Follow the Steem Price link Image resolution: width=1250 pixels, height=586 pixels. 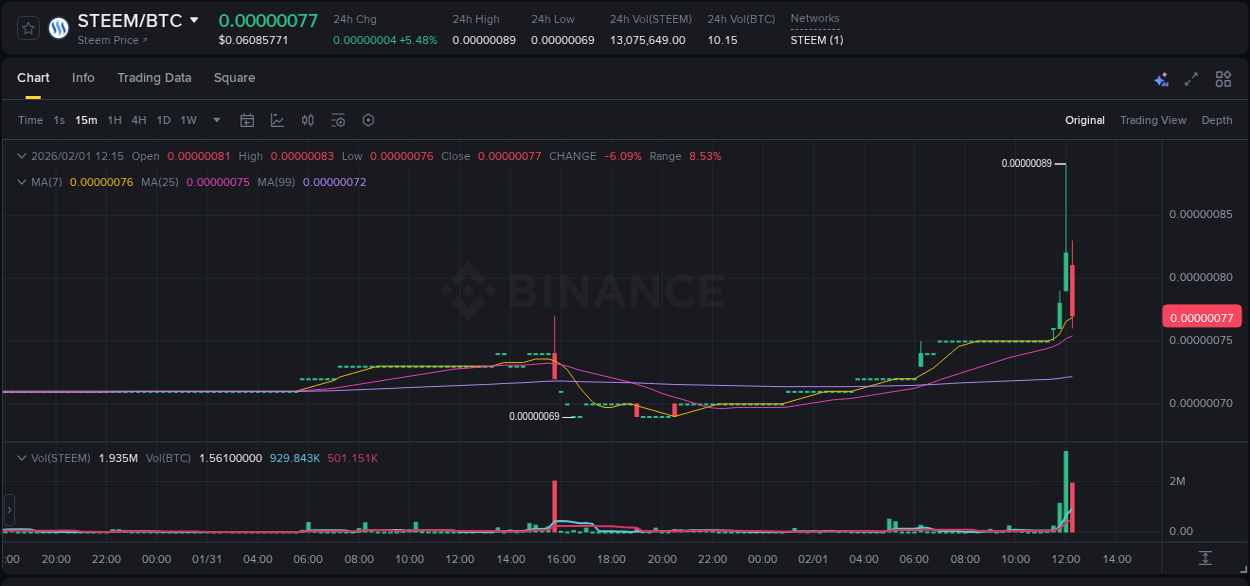[105, 40]
